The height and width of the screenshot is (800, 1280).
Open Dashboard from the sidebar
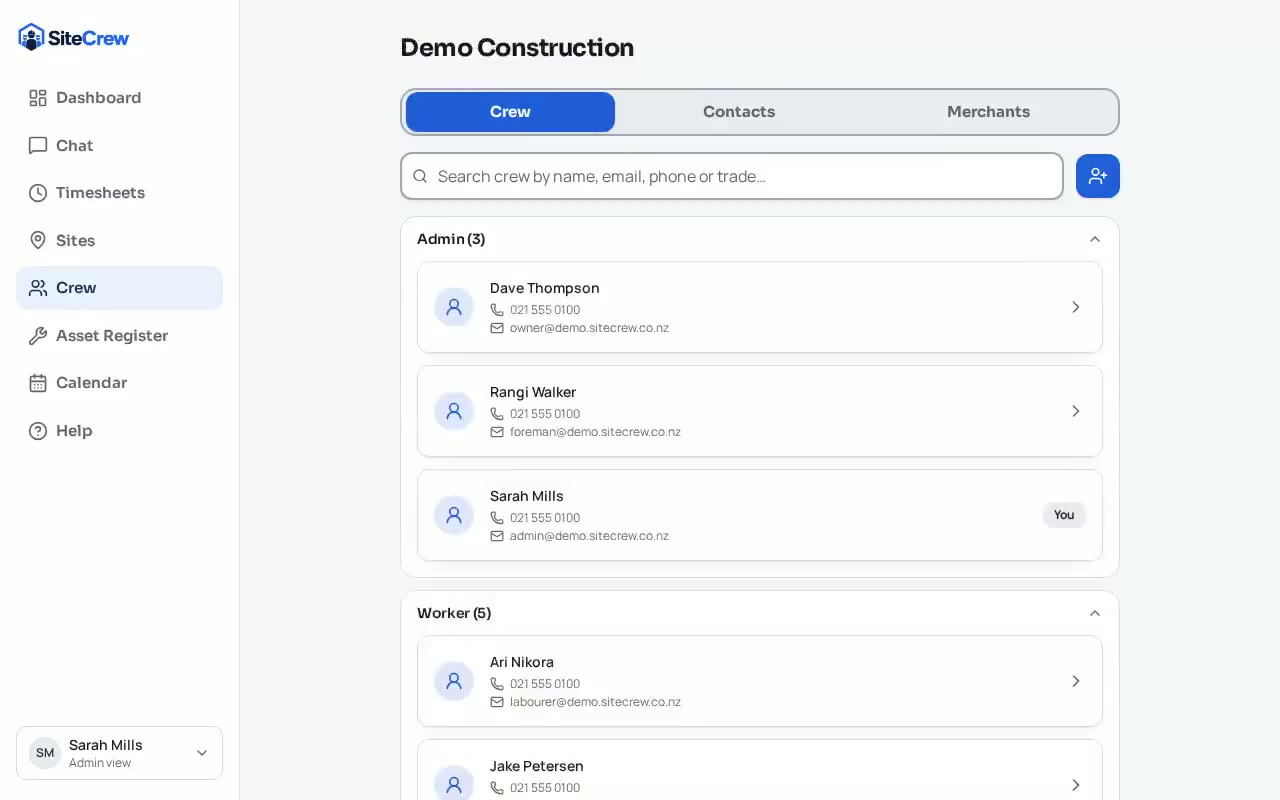point(119,98)
